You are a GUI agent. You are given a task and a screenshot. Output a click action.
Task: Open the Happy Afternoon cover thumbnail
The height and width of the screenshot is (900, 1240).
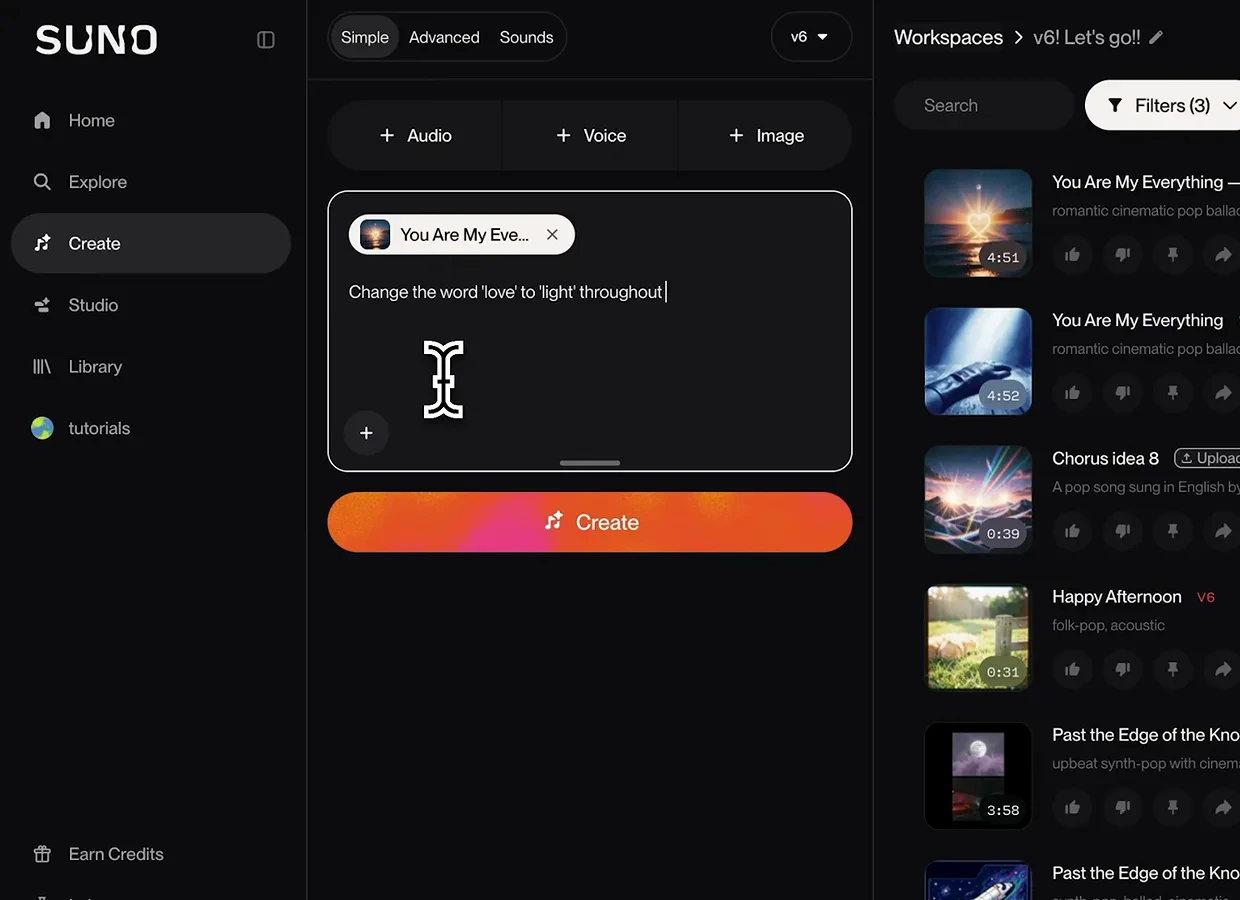(x=978, y=638)
